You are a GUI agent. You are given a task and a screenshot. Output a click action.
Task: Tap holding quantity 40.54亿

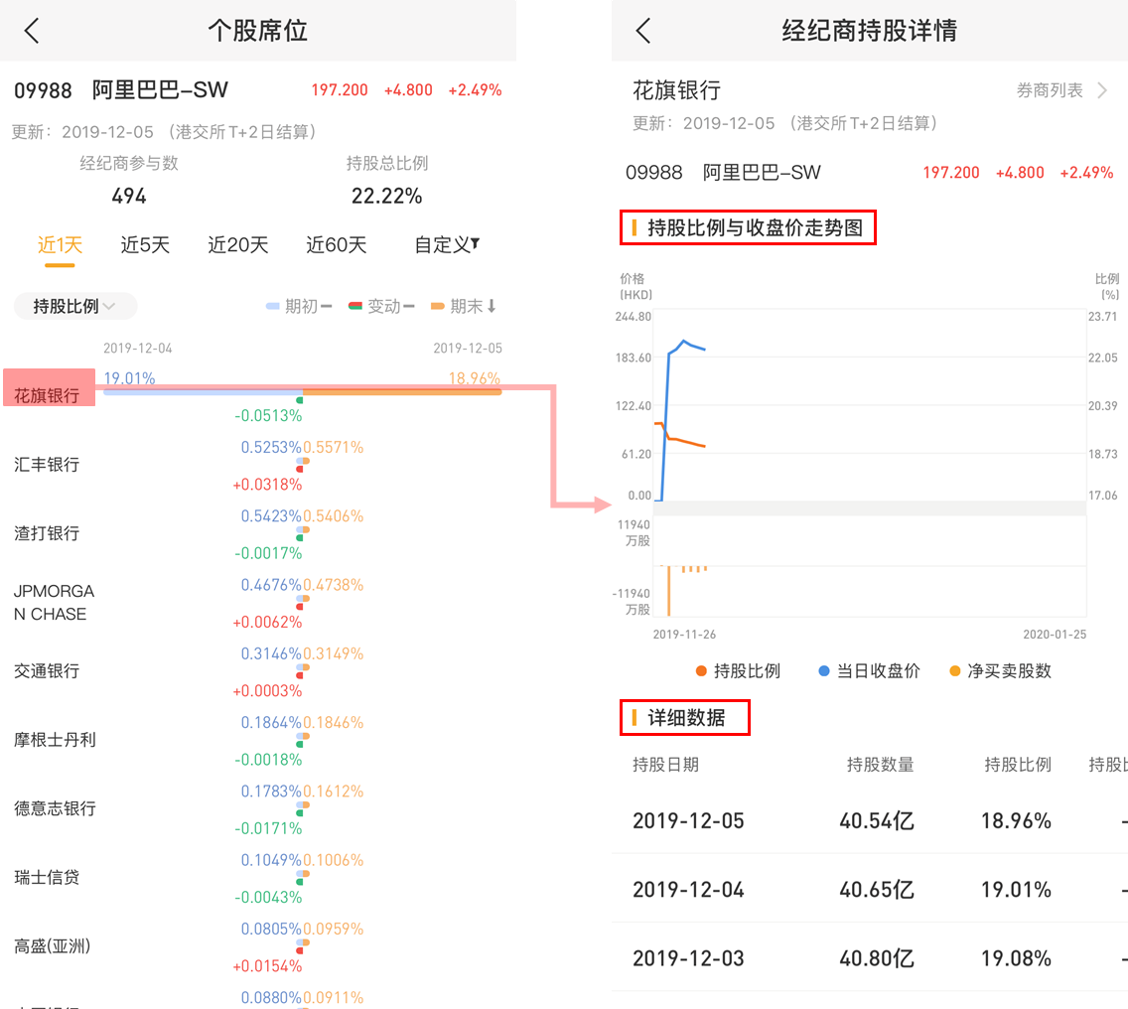[x=876, y=821]
